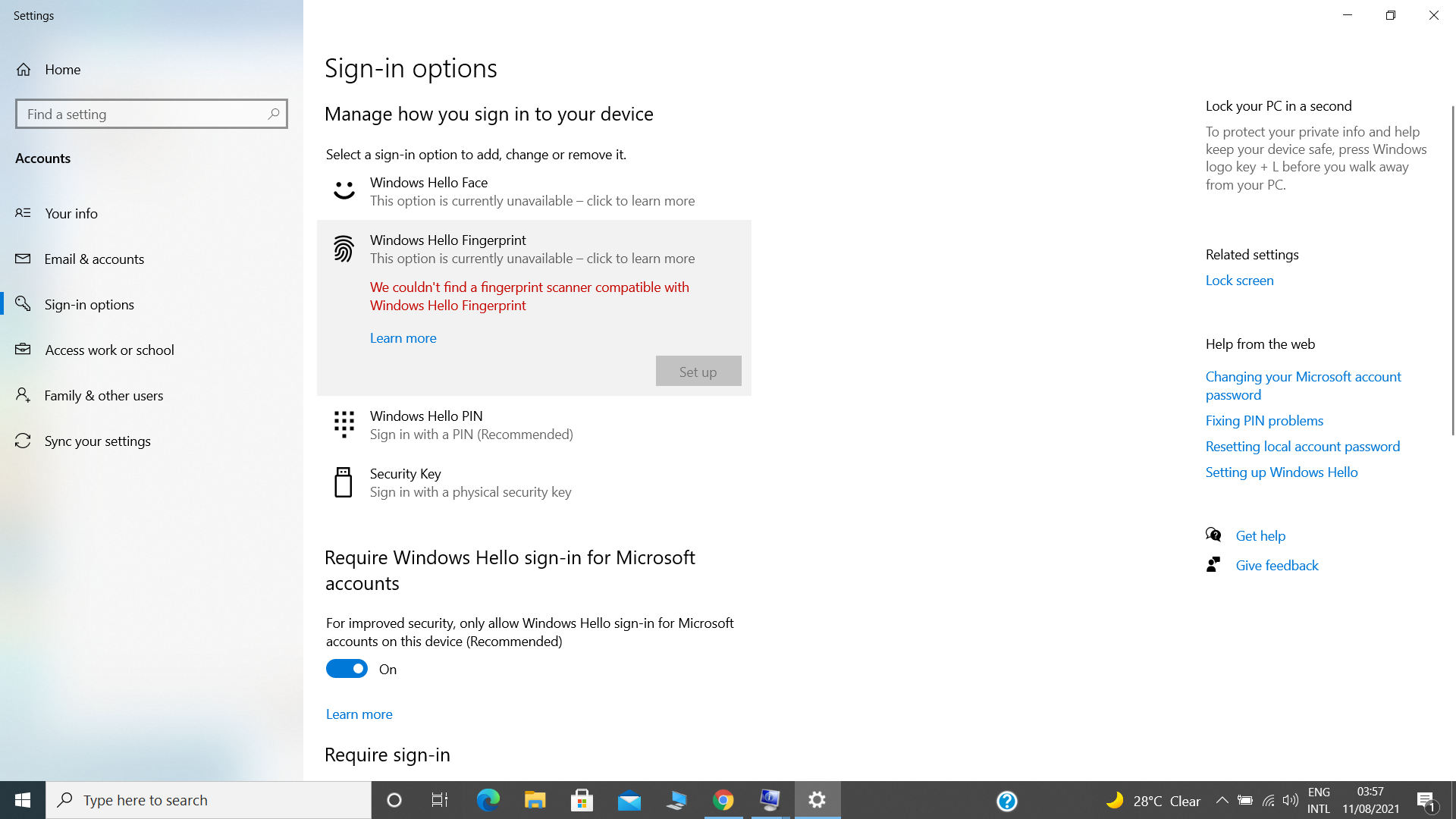Expand hidden icons in the system tray

[x=1222, y=800]
